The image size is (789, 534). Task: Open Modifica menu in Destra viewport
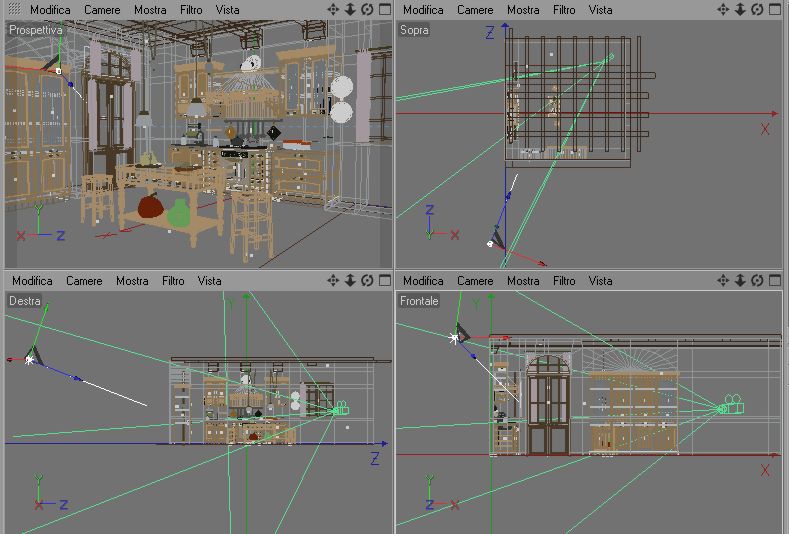coord(32,281)
